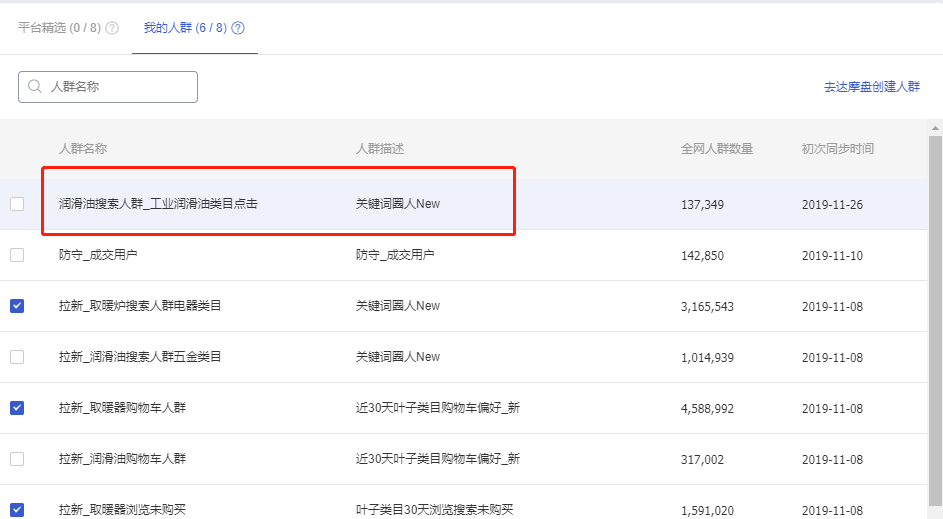Select 润滑油搜索人群_工业润滑油类目点击 name text

point(158,204)
